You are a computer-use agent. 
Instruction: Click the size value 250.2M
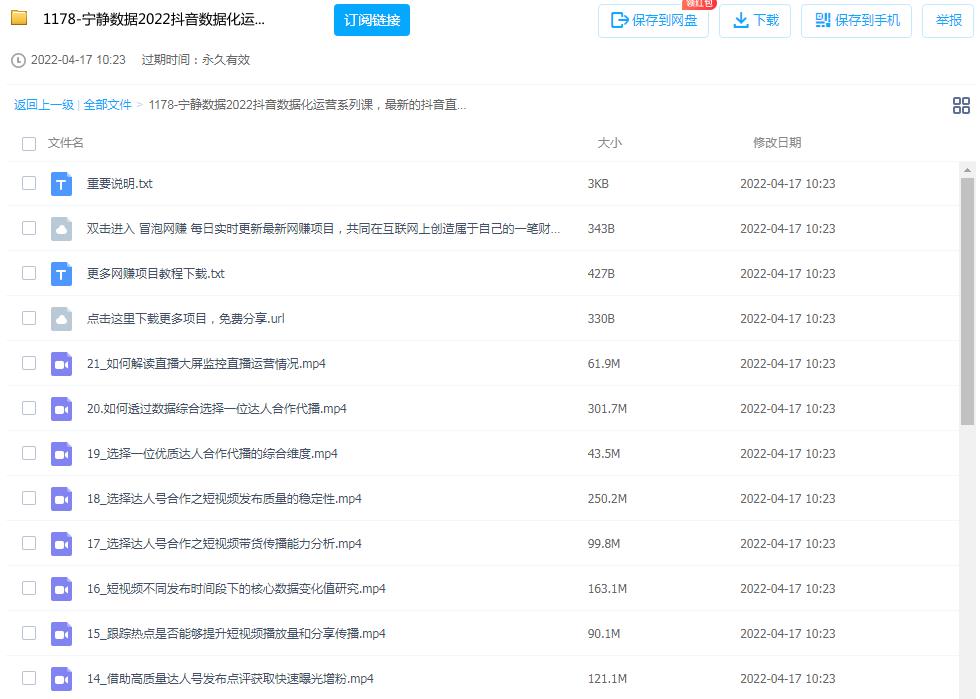point(607,499)
